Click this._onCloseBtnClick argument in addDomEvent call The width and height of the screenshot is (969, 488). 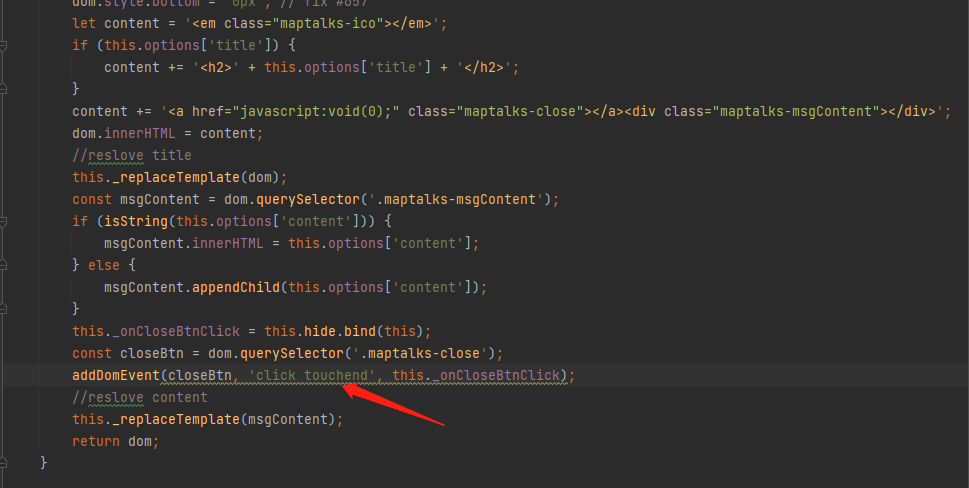(x=476, y=375)
